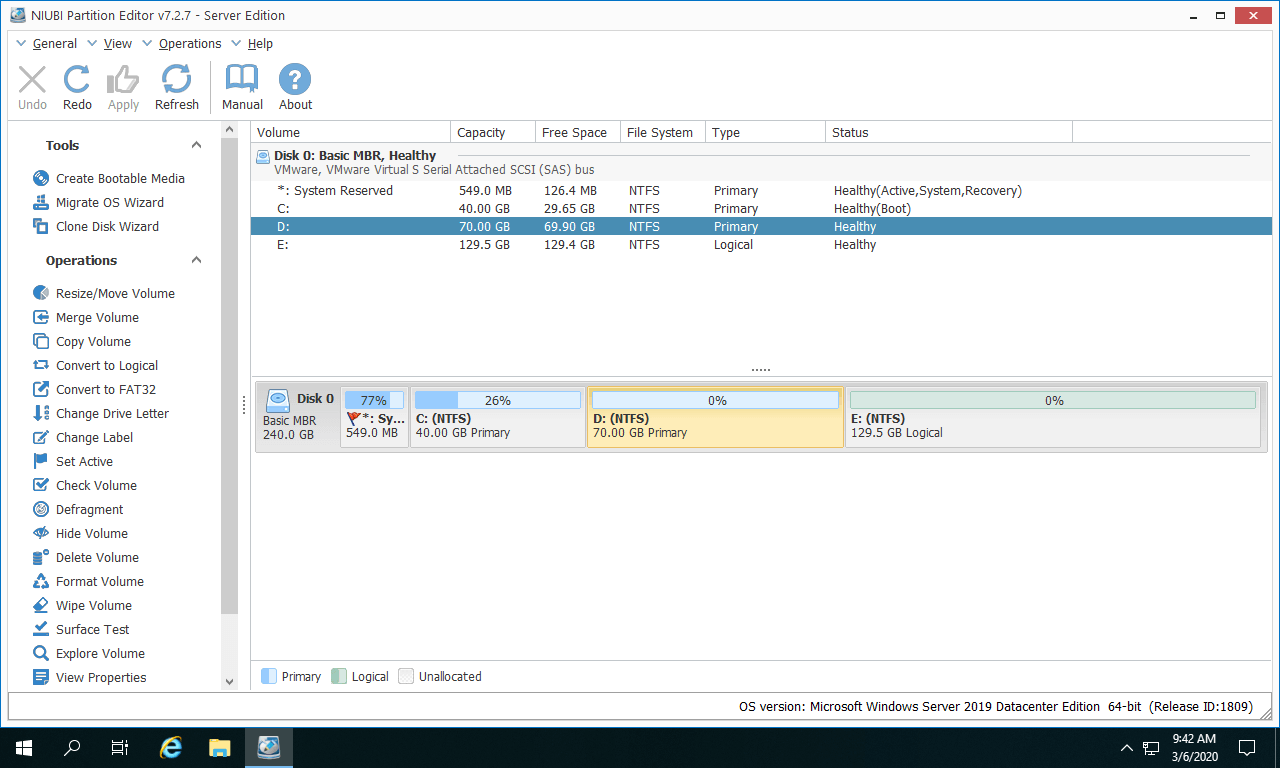Click the About button
The width and height of the screenshot is (1280, 768).
pos(294,86)
